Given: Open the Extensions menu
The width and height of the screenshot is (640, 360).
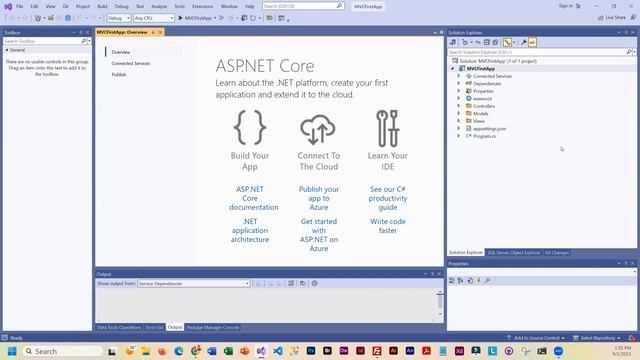Looking at the screenshot, I should tap(202, 7).
